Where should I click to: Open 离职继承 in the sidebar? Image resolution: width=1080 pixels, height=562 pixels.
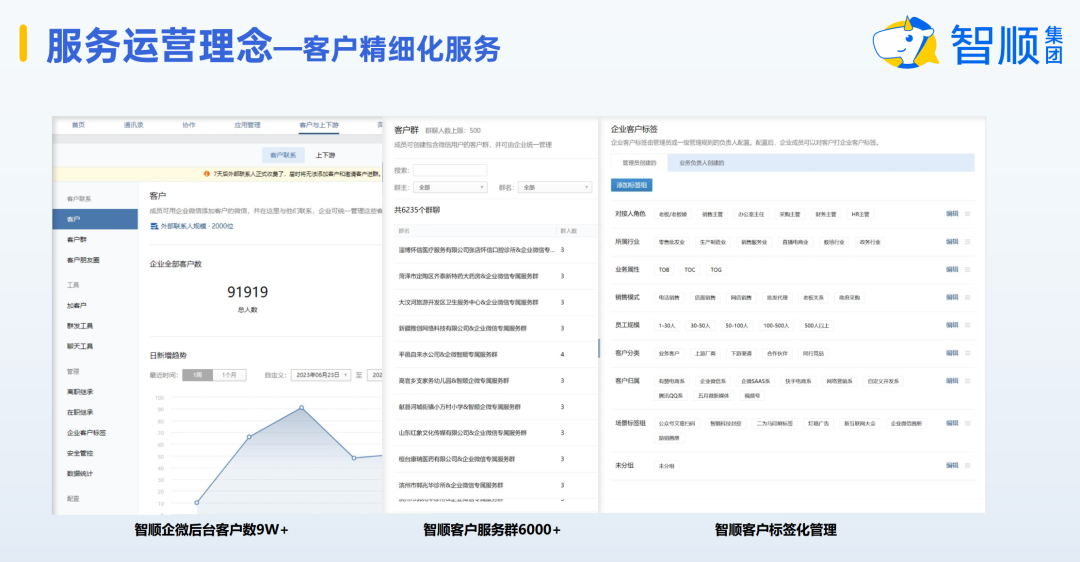tap(80, 392)
